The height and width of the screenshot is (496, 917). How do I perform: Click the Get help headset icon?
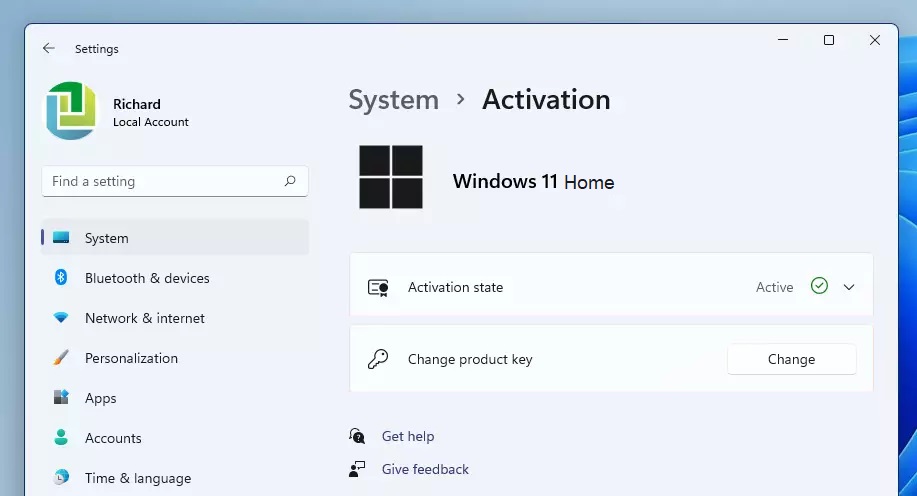pyautogui.click(x=357, y=436)
